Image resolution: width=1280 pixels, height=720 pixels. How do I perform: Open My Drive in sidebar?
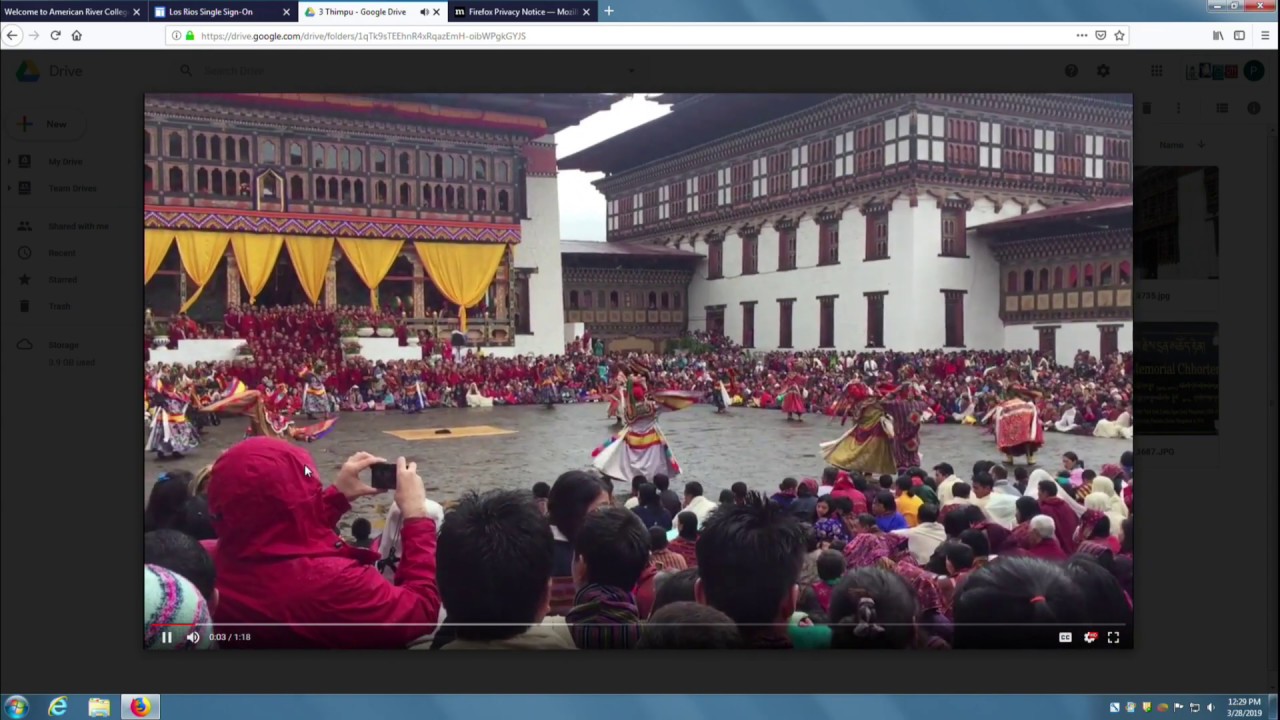coord(65,161)
